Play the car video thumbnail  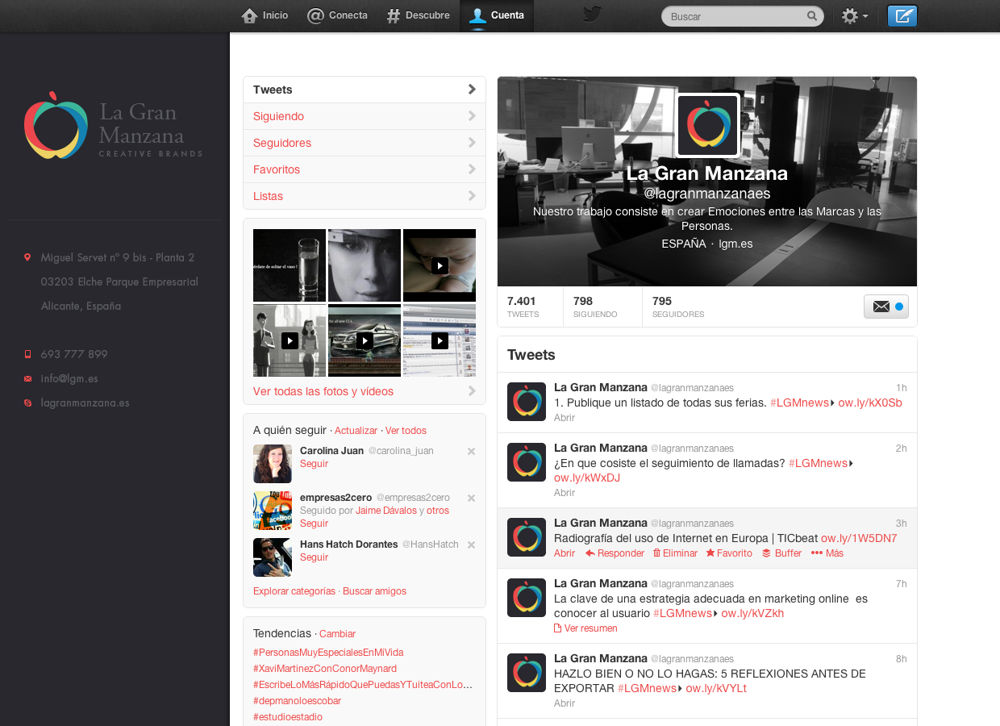pos(364,341)
